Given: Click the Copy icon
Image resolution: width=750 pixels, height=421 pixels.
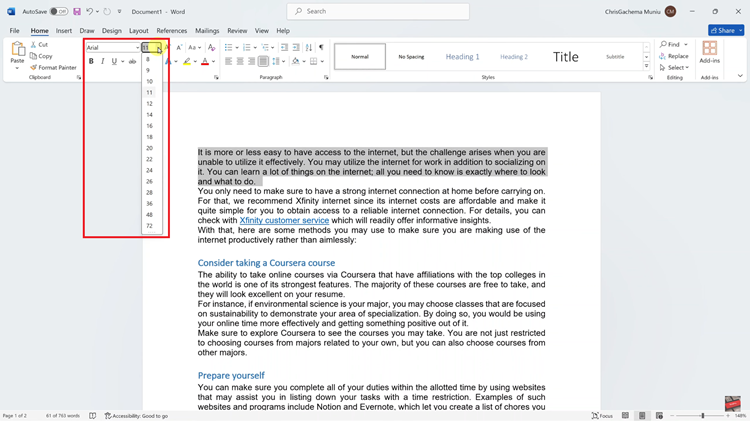Looking at the screenshot, I should pos(33,56).
